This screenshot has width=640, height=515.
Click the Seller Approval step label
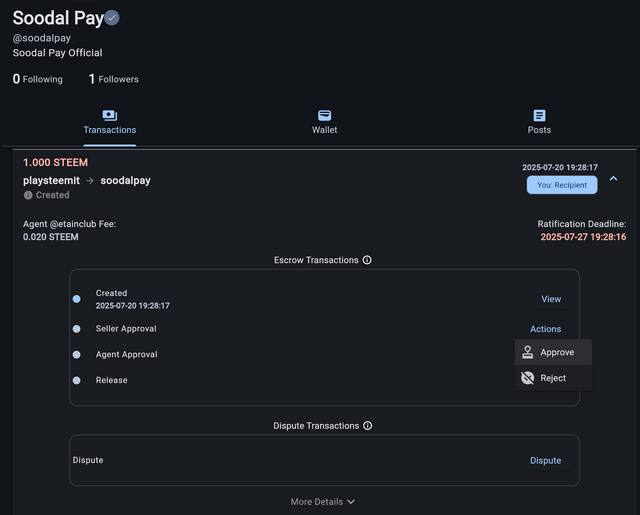126,329
